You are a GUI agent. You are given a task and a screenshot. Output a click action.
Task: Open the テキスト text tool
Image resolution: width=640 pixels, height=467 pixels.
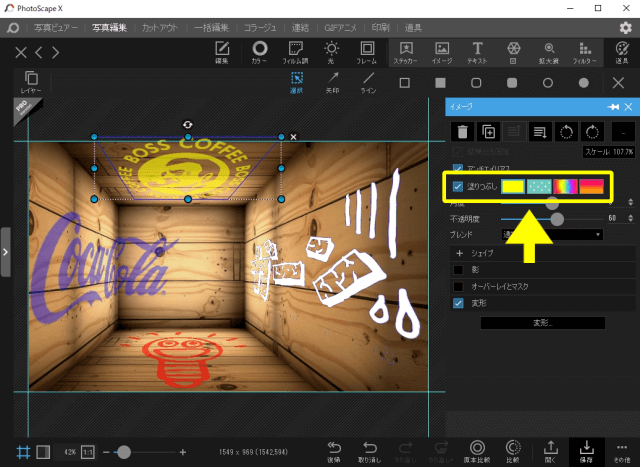(x=477, y=53)
